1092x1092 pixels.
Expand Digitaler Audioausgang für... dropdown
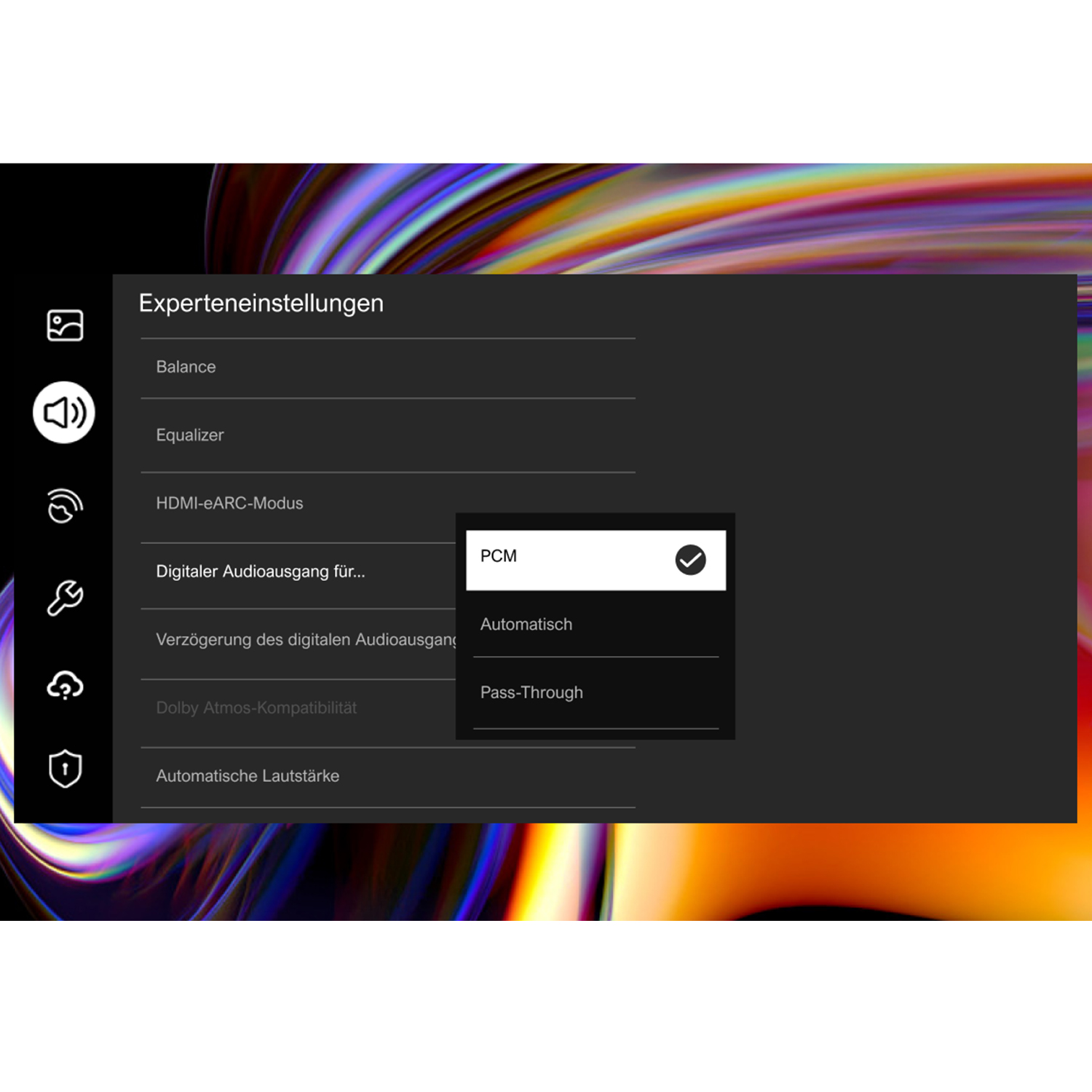click(298, 572)
